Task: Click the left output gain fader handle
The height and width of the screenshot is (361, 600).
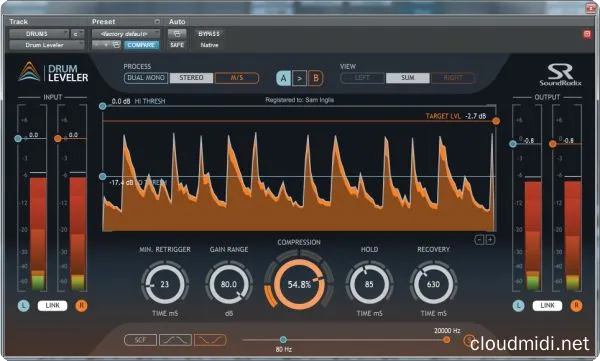Action: (x=513, y=144)
